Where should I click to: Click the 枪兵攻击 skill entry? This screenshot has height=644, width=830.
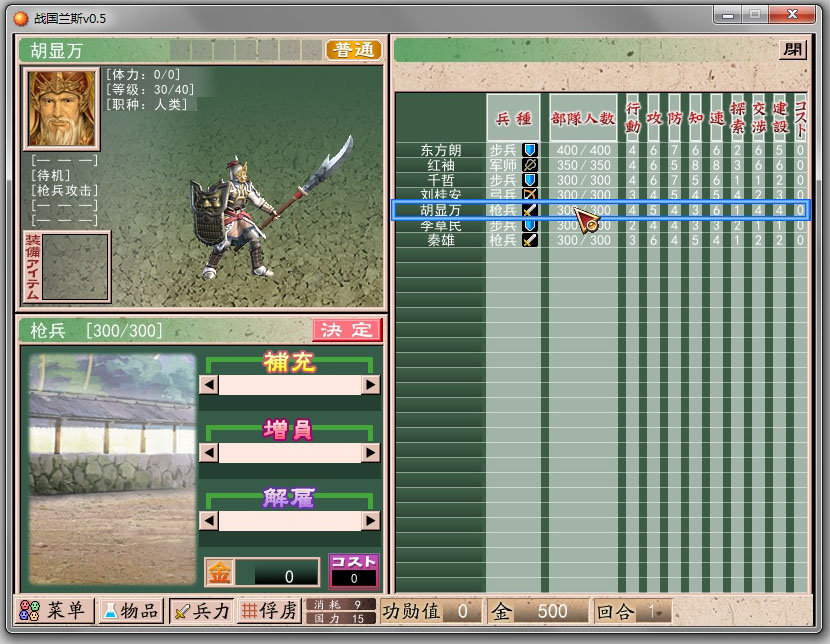(64, 190)
